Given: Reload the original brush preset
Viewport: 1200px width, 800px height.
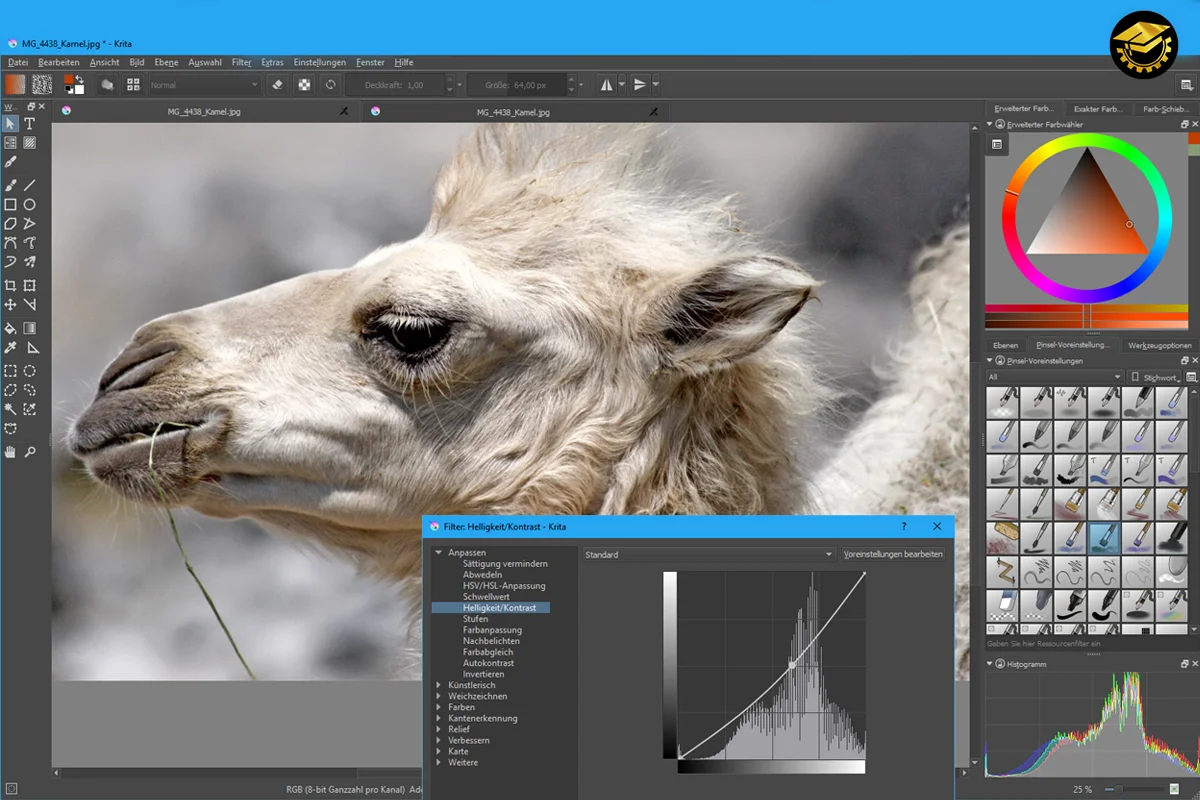Looking at the screenshot, I should pyautogui.click(x=331, y=85).
